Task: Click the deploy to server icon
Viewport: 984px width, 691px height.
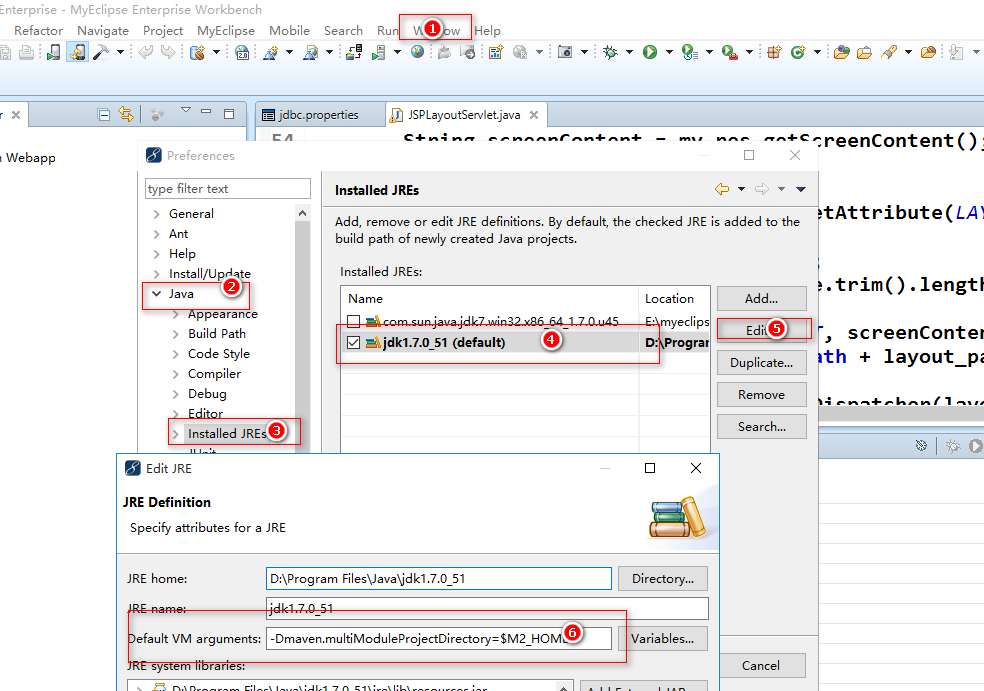Action: pos(355,52)
